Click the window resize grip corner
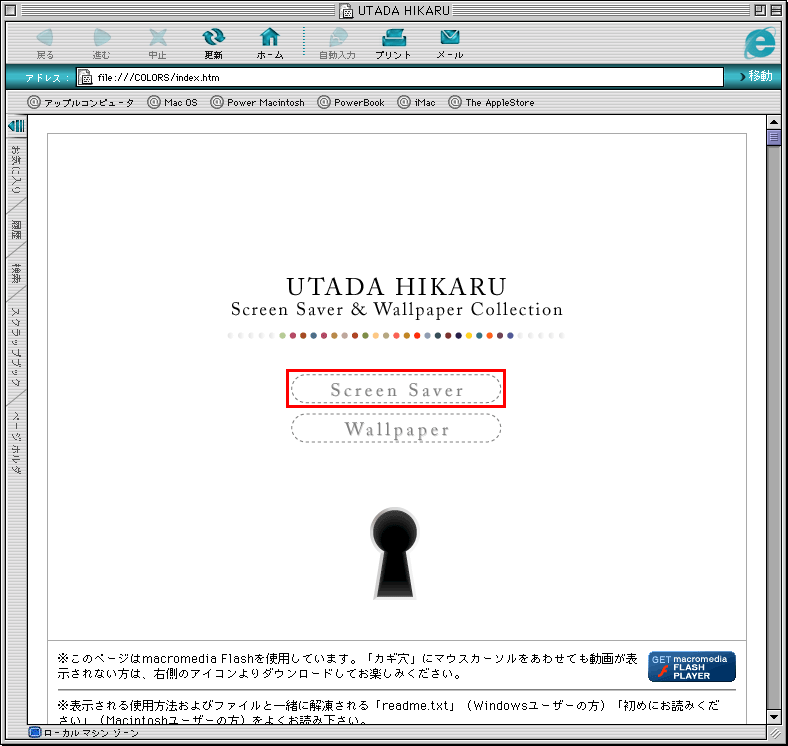788x746 pixels. click(x=775, y=733)
